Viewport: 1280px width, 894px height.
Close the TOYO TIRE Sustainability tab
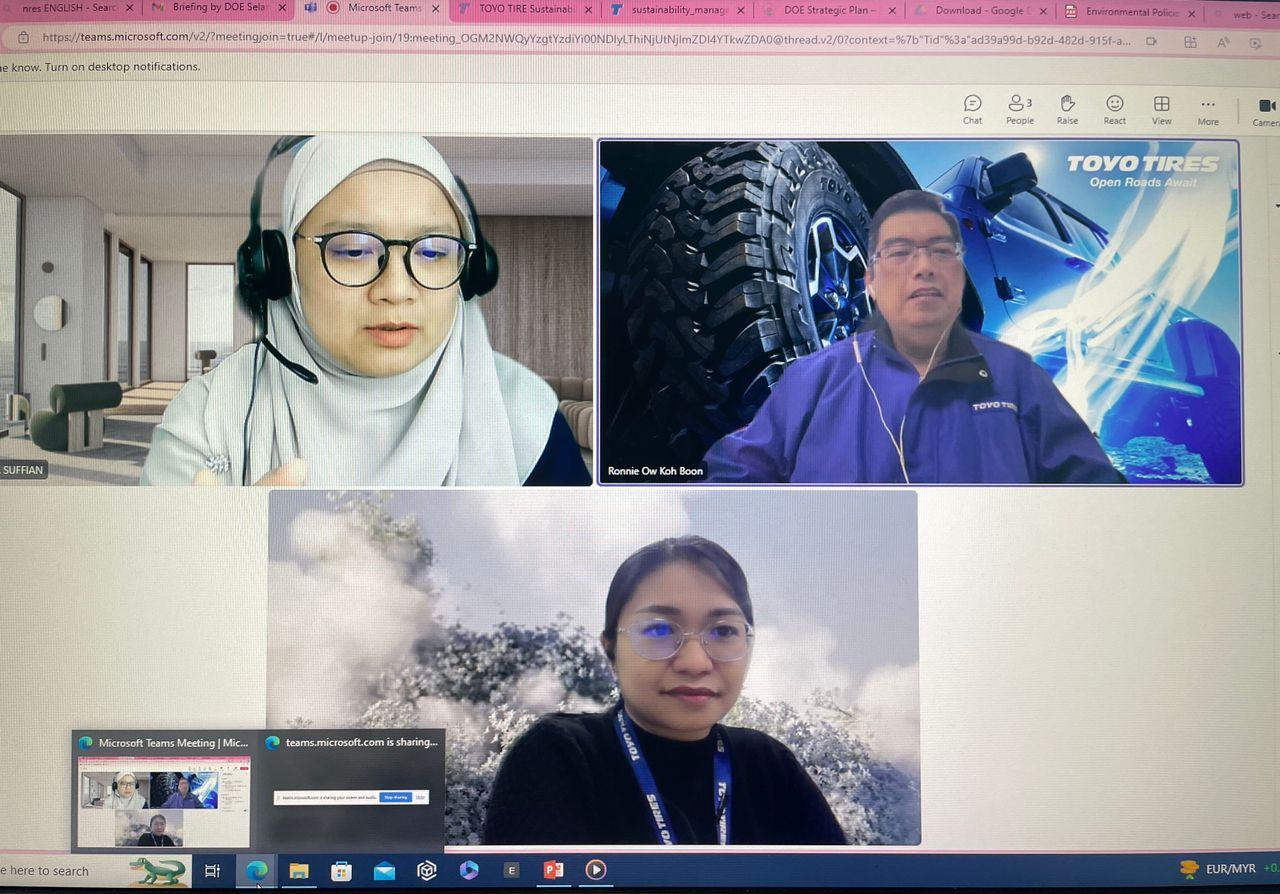pos(587,10)
